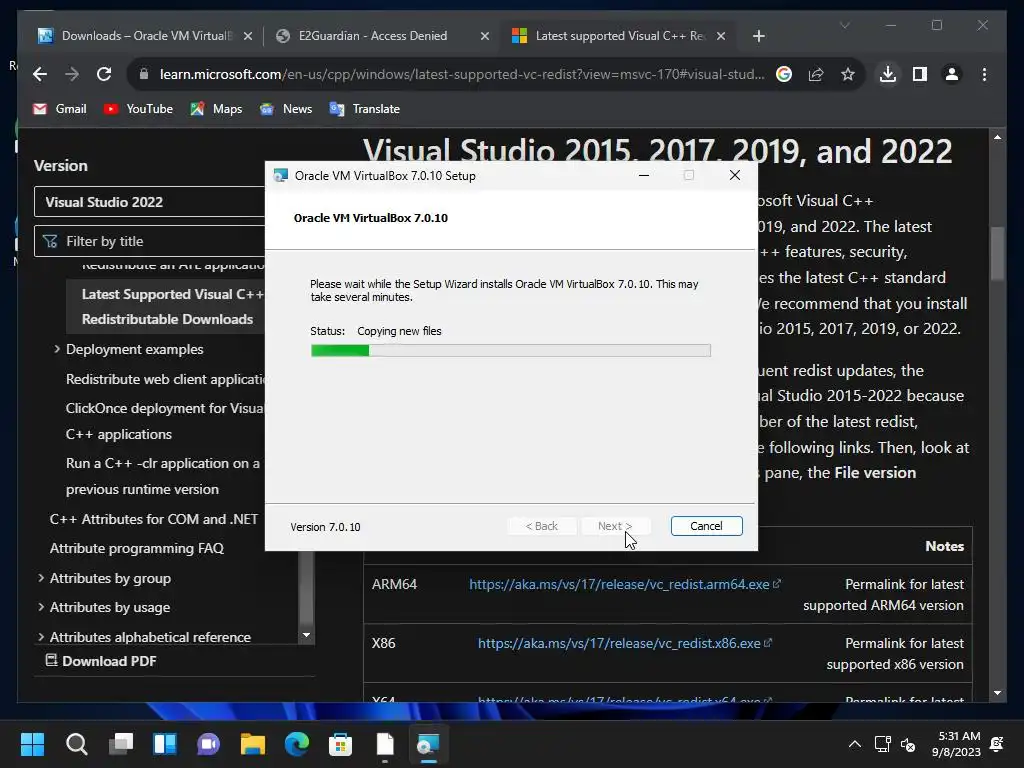Open Attribute programming FAQ item
The height and width of the screenshot is (768, 1024).
136,549
